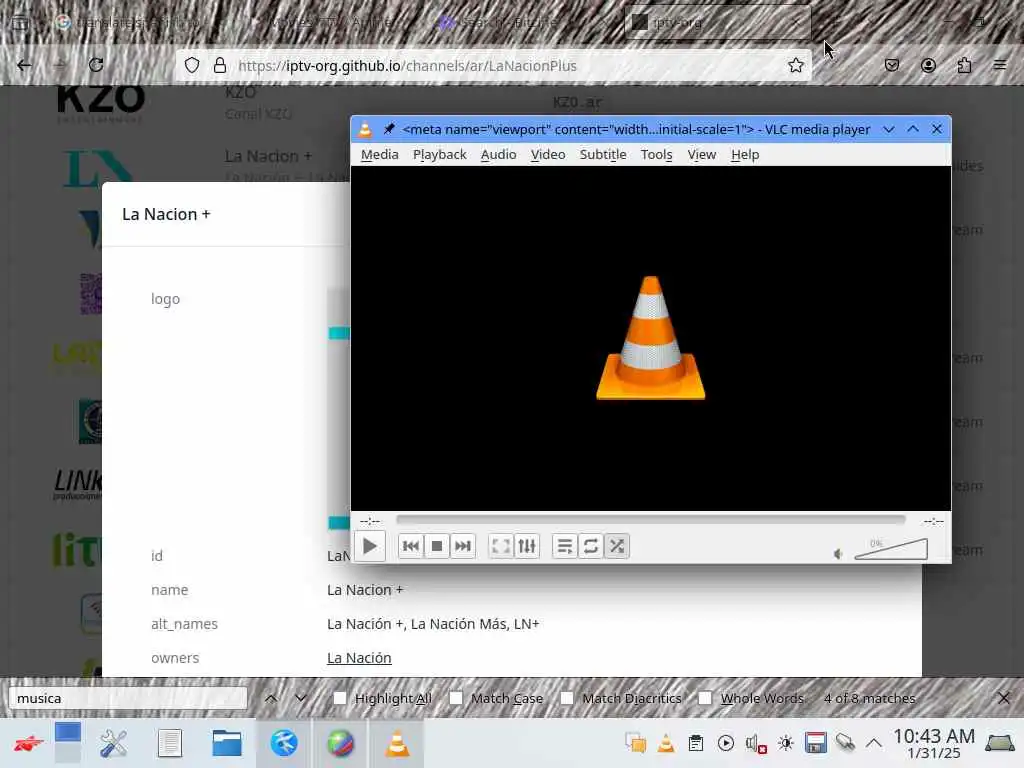The image size is (1024, 768).
Task: Show VLC extended settings equalizer
Action: pyautogui.click(x=527, y=546)
